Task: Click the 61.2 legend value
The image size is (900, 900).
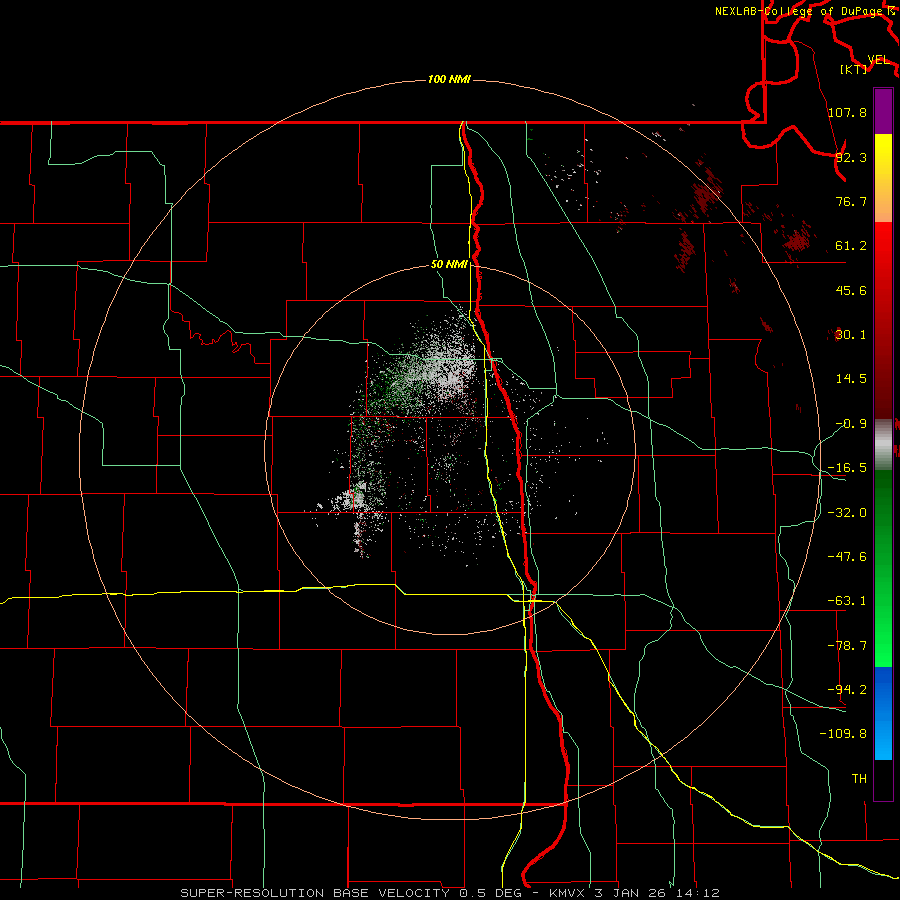Action: (851, 246)
